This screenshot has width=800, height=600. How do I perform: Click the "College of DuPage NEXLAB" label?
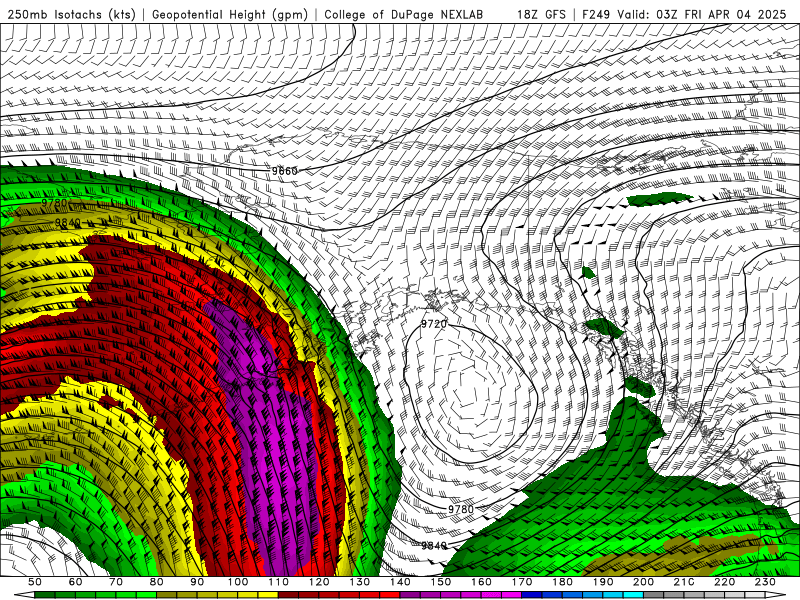404,14
